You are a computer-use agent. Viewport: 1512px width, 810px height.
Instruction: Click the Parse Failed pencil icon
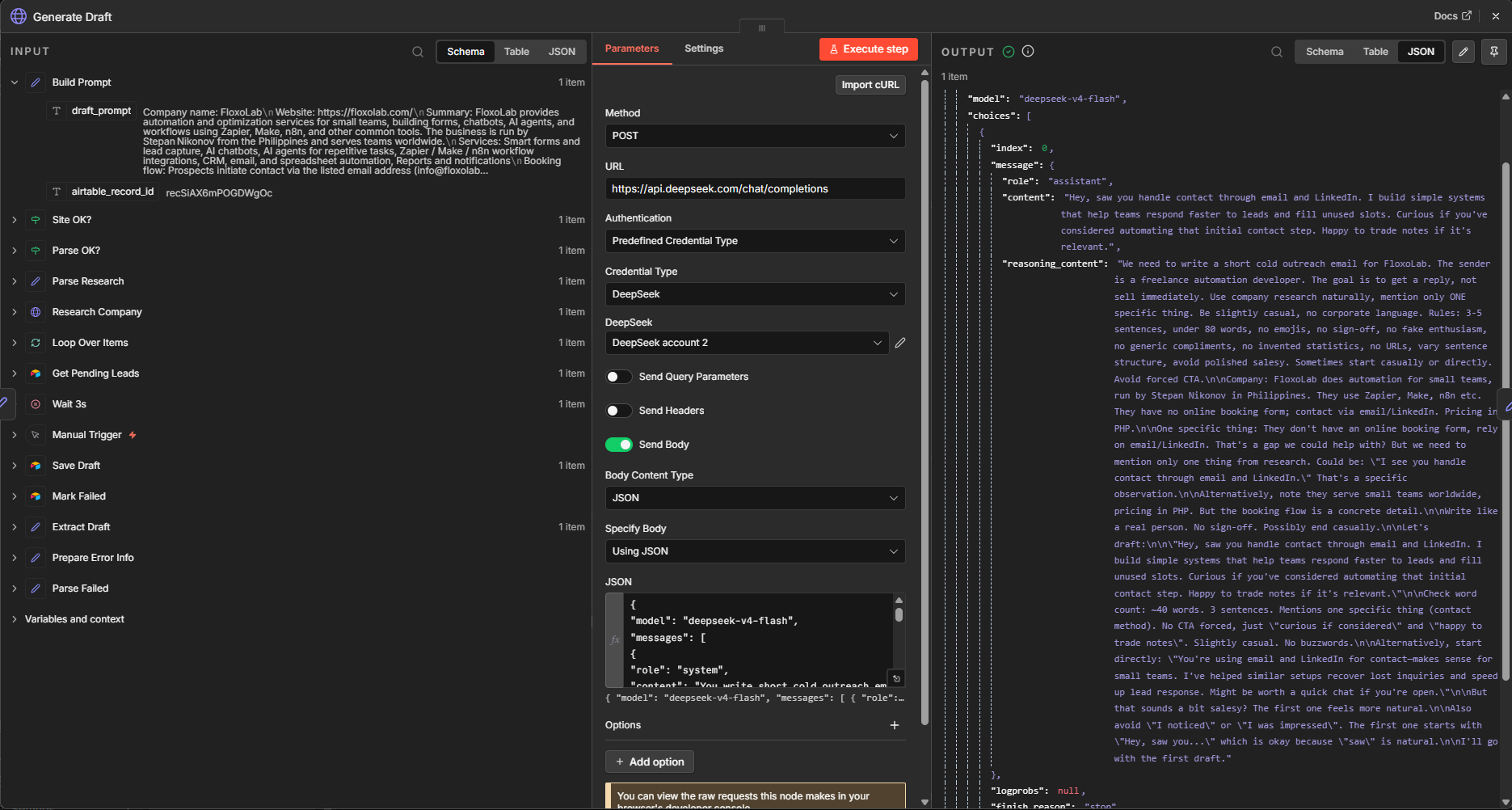click(x=36, y=589)
